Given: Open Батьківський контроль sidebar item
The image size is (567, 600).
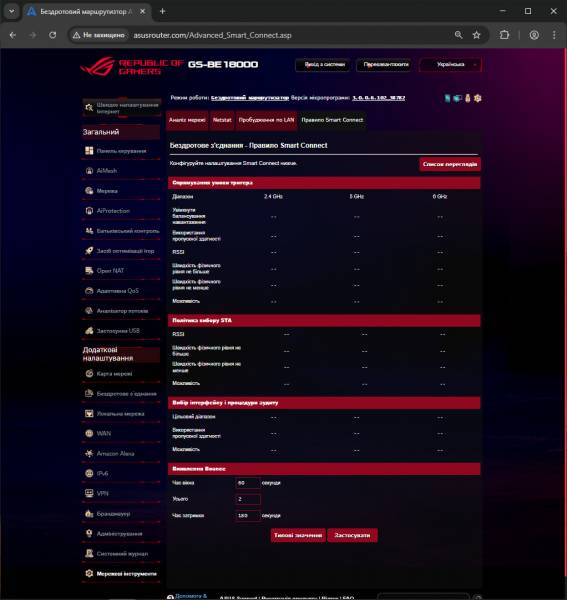Looking at the screenshot, I should click(121, 231).
